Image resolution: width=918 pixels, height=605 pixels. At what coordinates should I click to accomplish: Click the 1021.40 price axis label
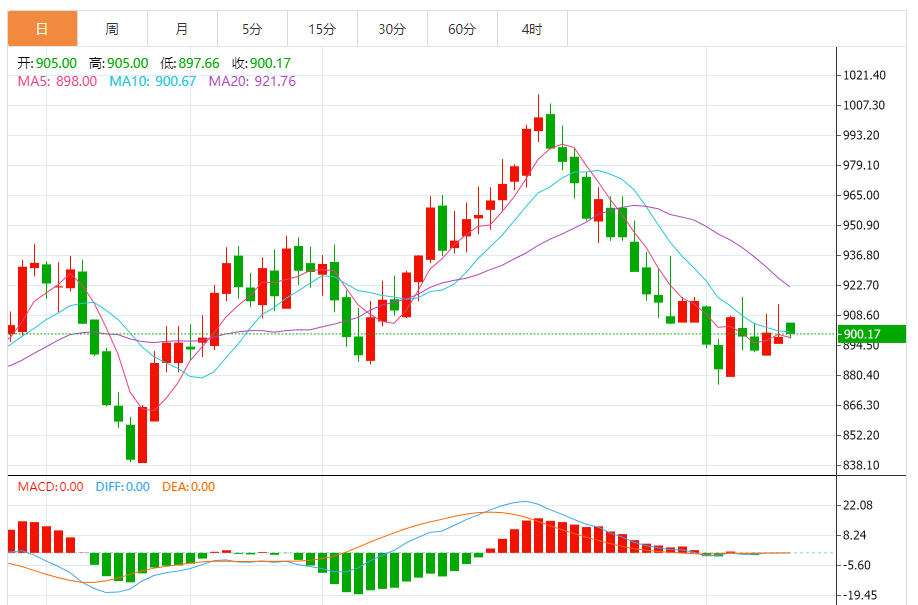coord(864,75)
